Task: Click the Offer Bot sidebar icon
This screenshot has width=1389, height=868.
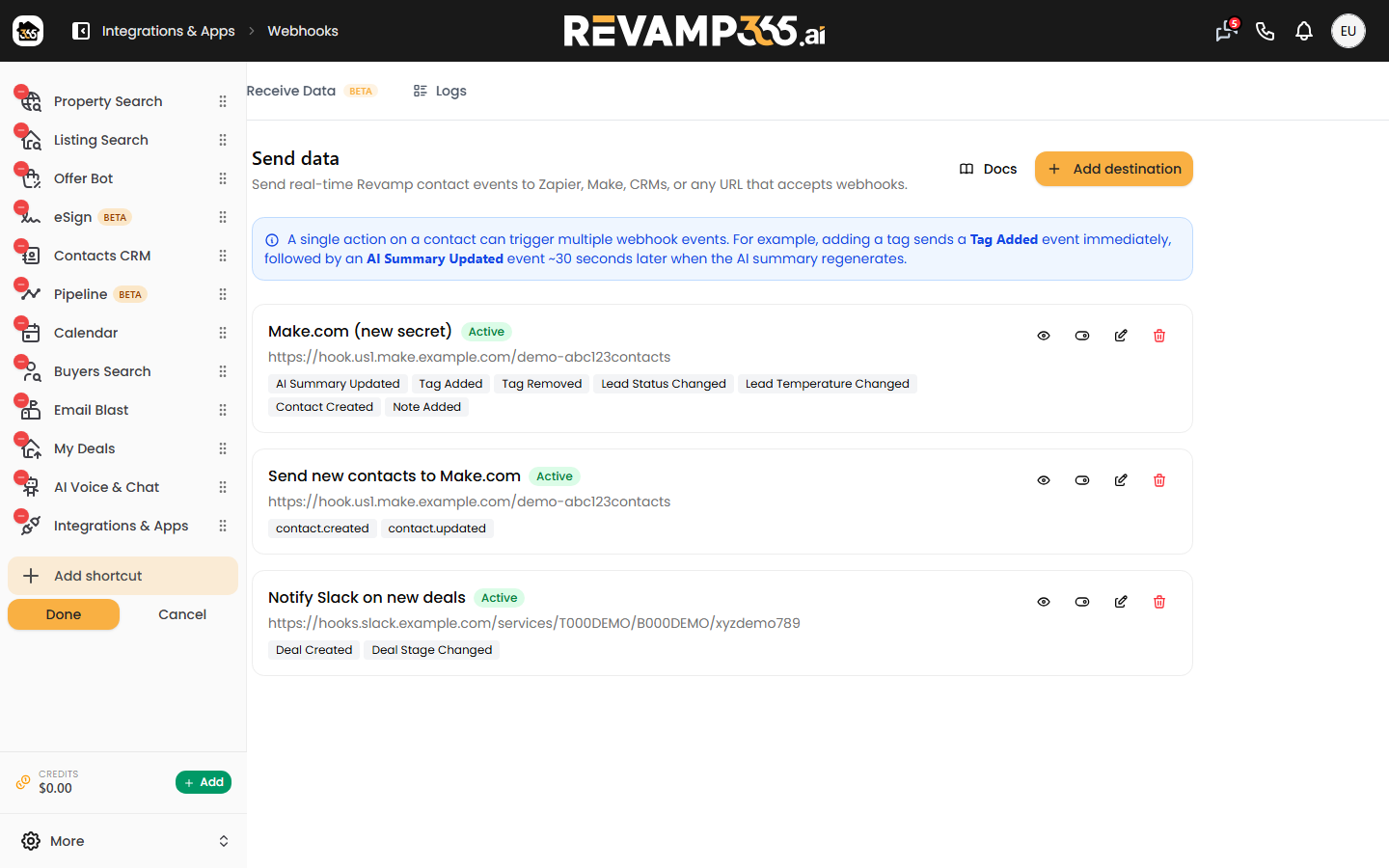Action: click(31, 178)
